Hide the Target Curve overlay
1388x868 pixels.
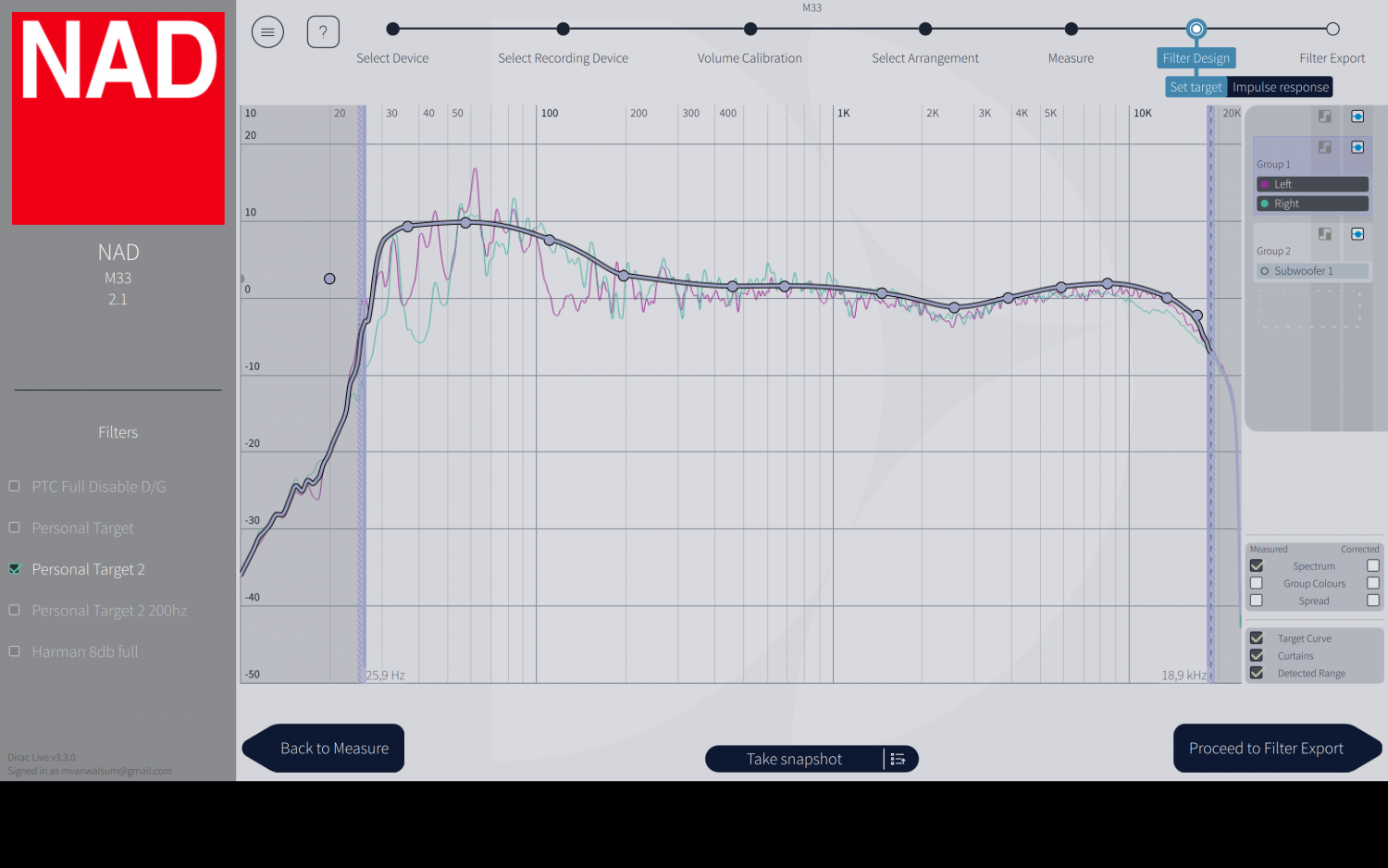click(x=1257, y=638)
